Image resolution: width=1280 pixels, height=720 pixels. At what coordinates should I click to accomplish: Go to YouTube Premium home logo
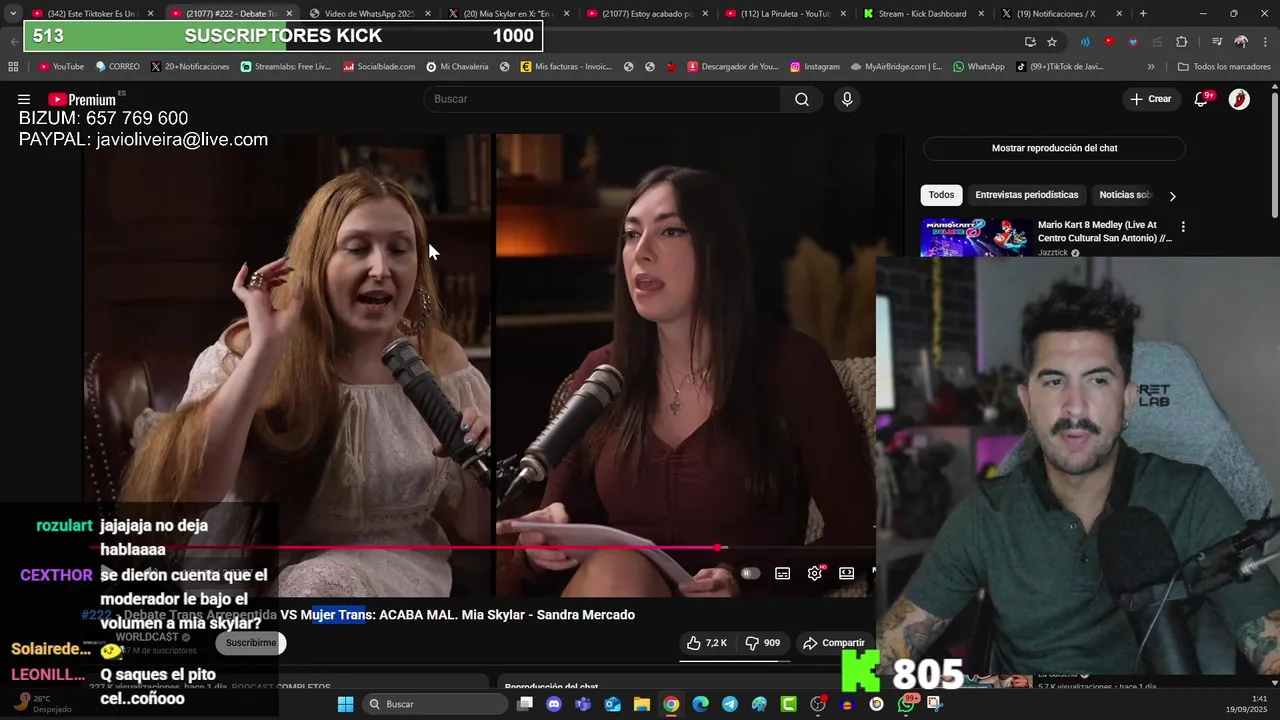[x=82, y=99]
